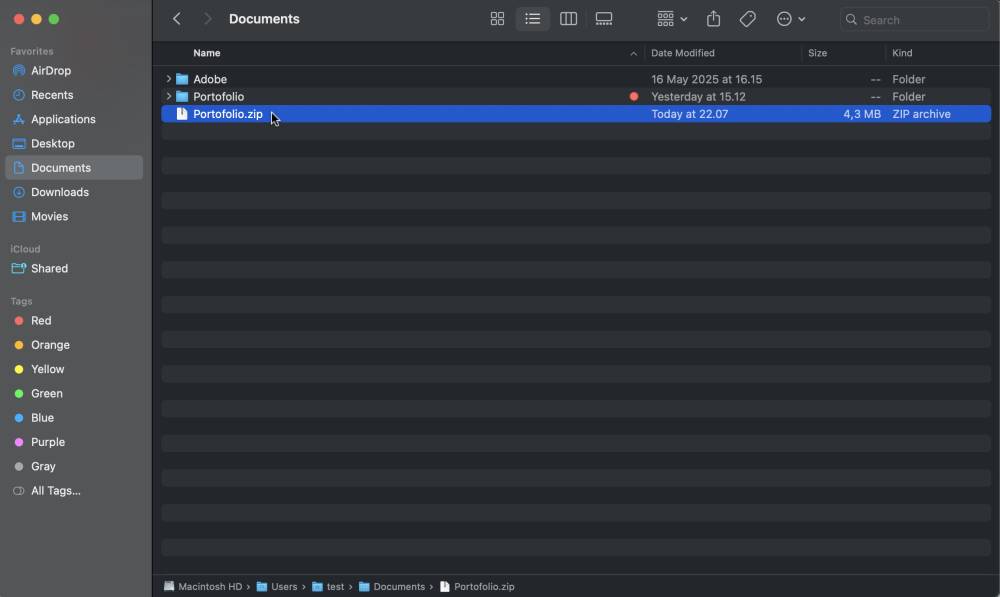
Task: Sort by Date Modified column
Action: [x=682, y=53]
